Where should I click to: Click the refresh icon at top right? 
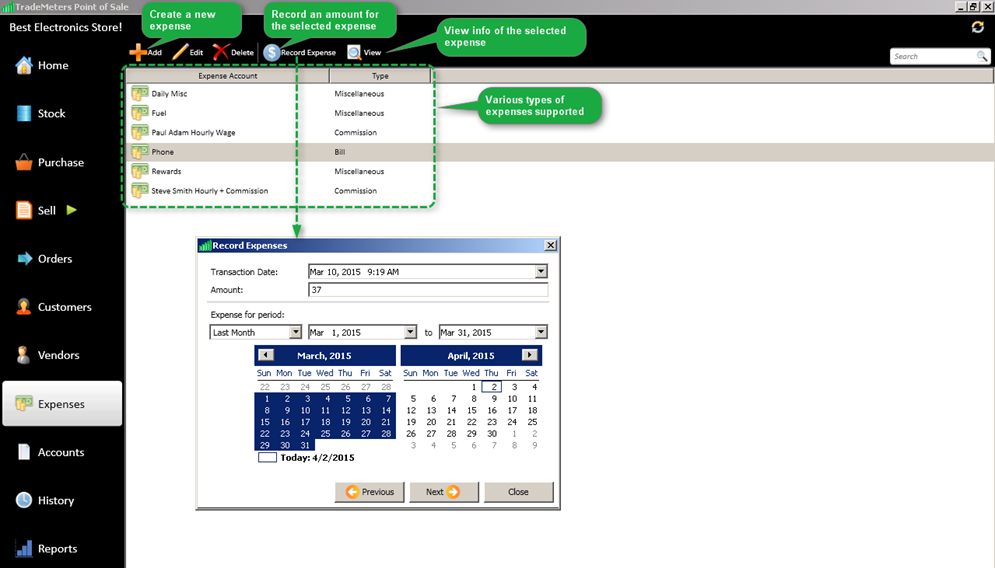[977, 27]
